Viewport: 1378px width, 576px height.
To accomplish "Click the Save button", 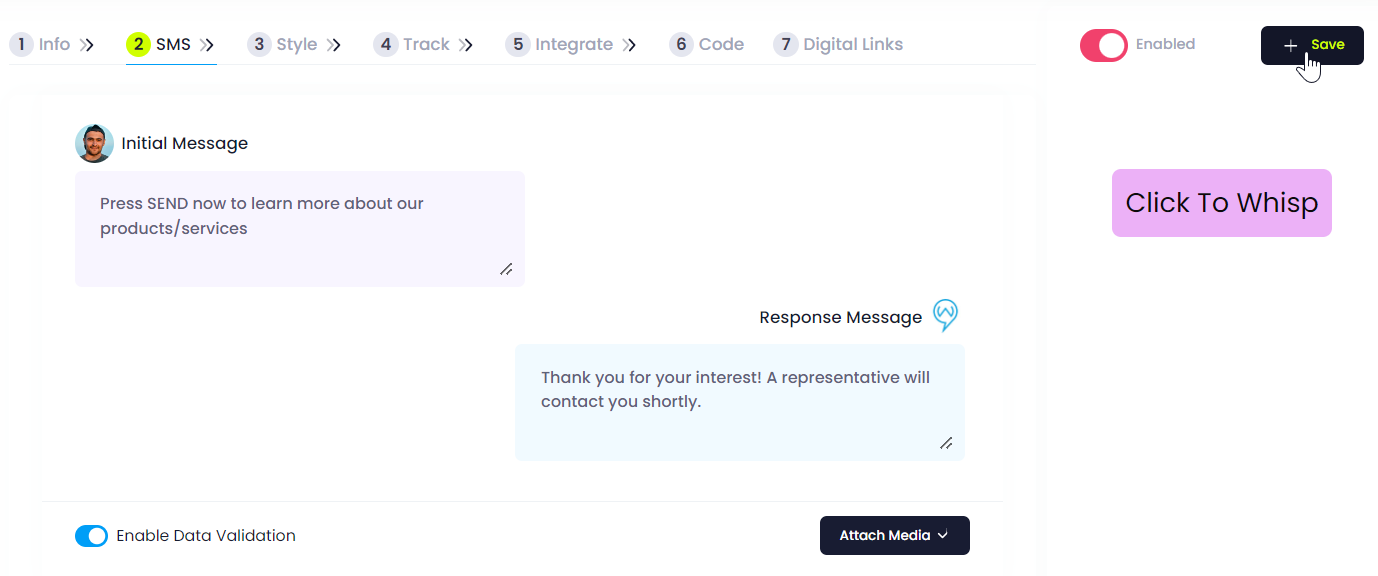I will click(x=1312, y=45).
